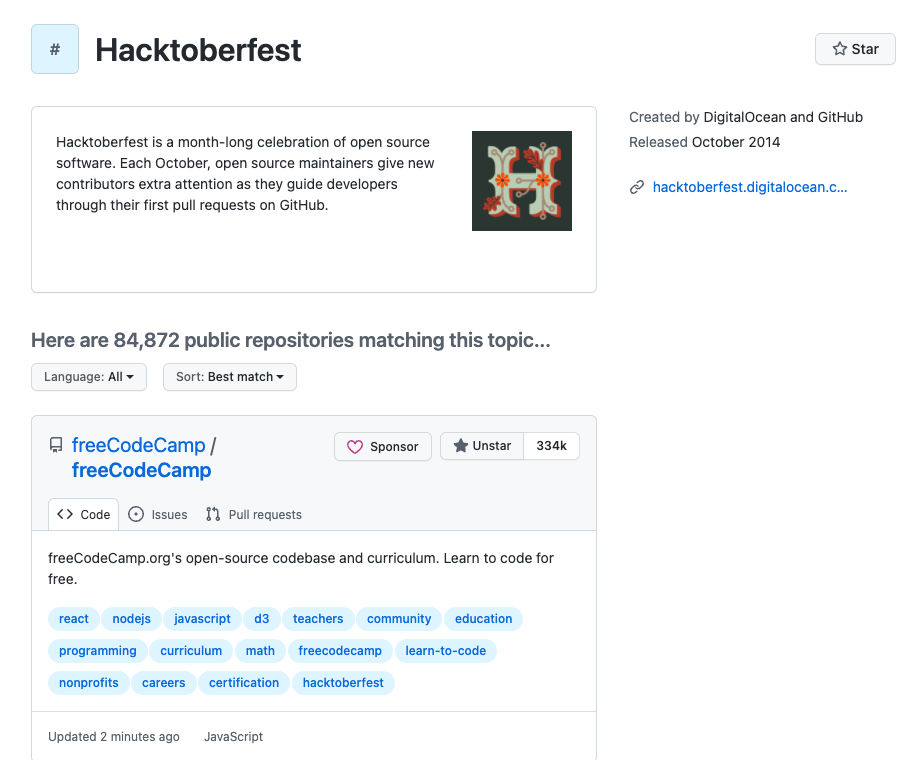The height and width of the screenshot is (760, 920).
Task: Open the hacktoberfest.digitalocean.c... link
Action: pyautogui.click(x=750, y=187)
